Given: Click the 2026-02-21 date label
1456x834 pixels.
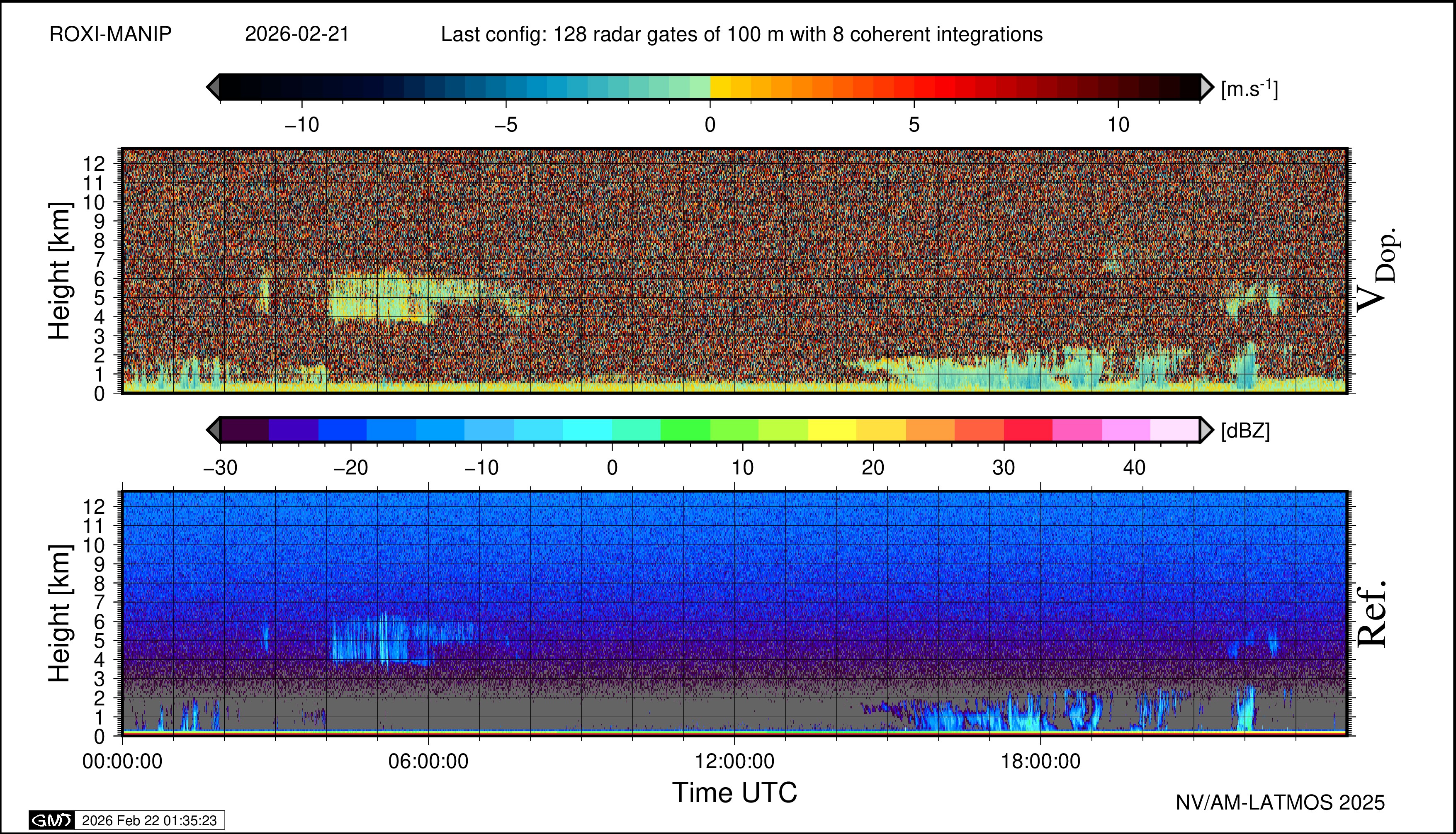Looking at the screenshot, I should click(297, 34).
